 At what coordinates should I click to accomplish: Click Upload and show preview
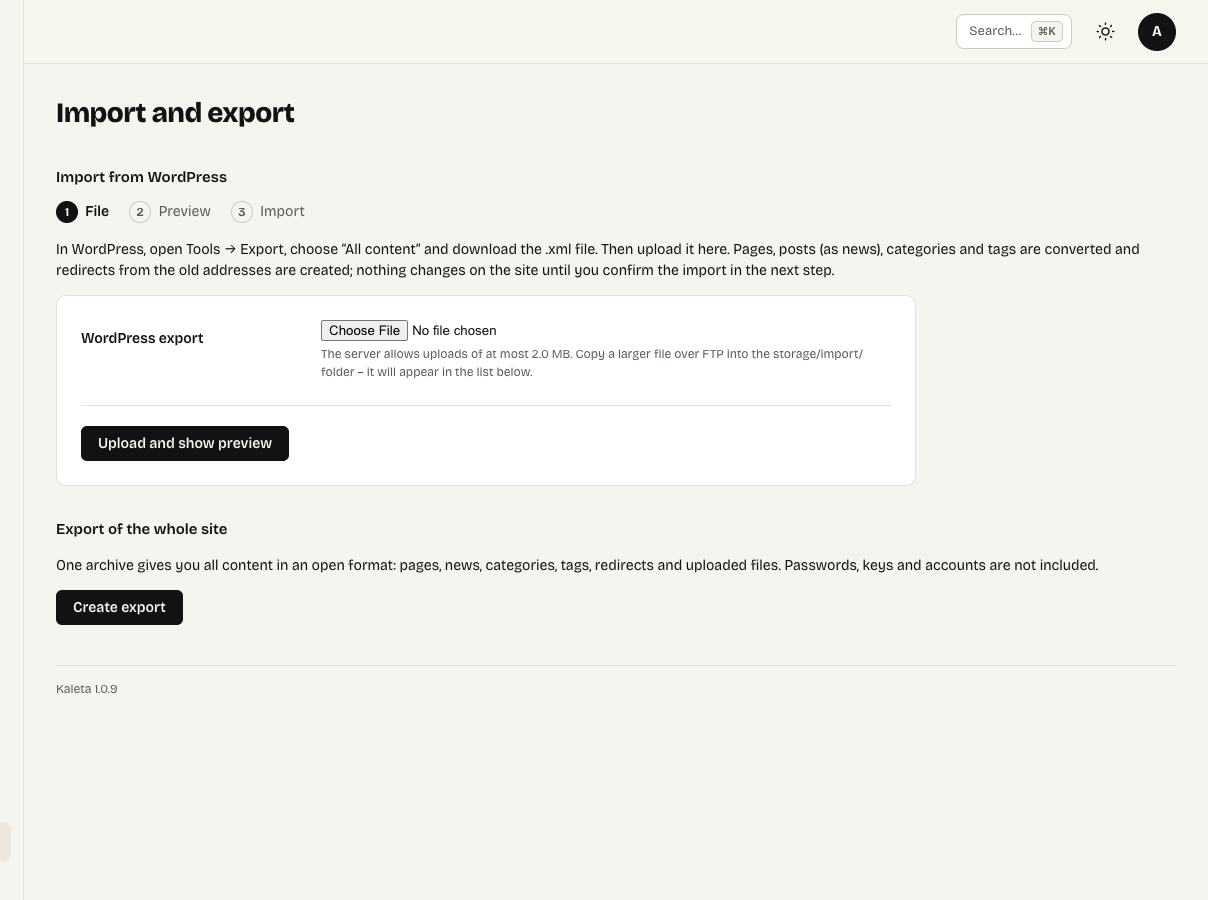tap(185, 443)
